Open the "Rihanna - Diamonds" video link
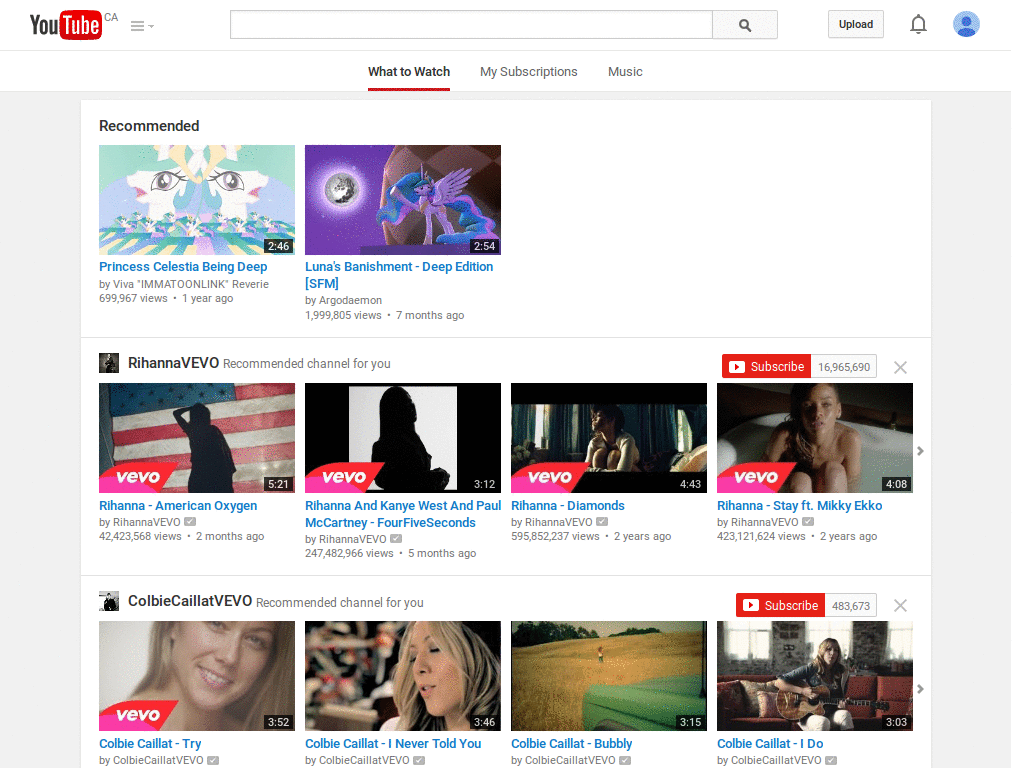The image size is (1024, 768). click(x=568, y=505)
